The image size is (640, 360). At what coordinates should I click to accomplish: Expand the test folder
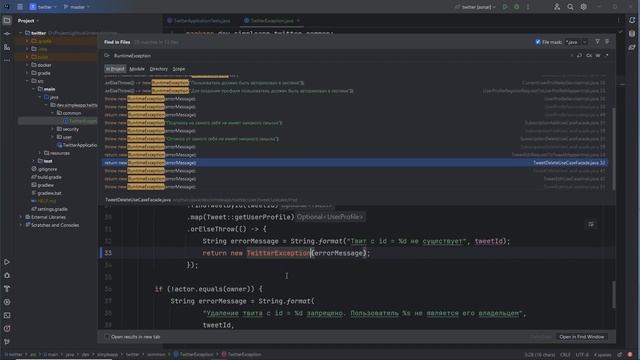coord(33,161)
